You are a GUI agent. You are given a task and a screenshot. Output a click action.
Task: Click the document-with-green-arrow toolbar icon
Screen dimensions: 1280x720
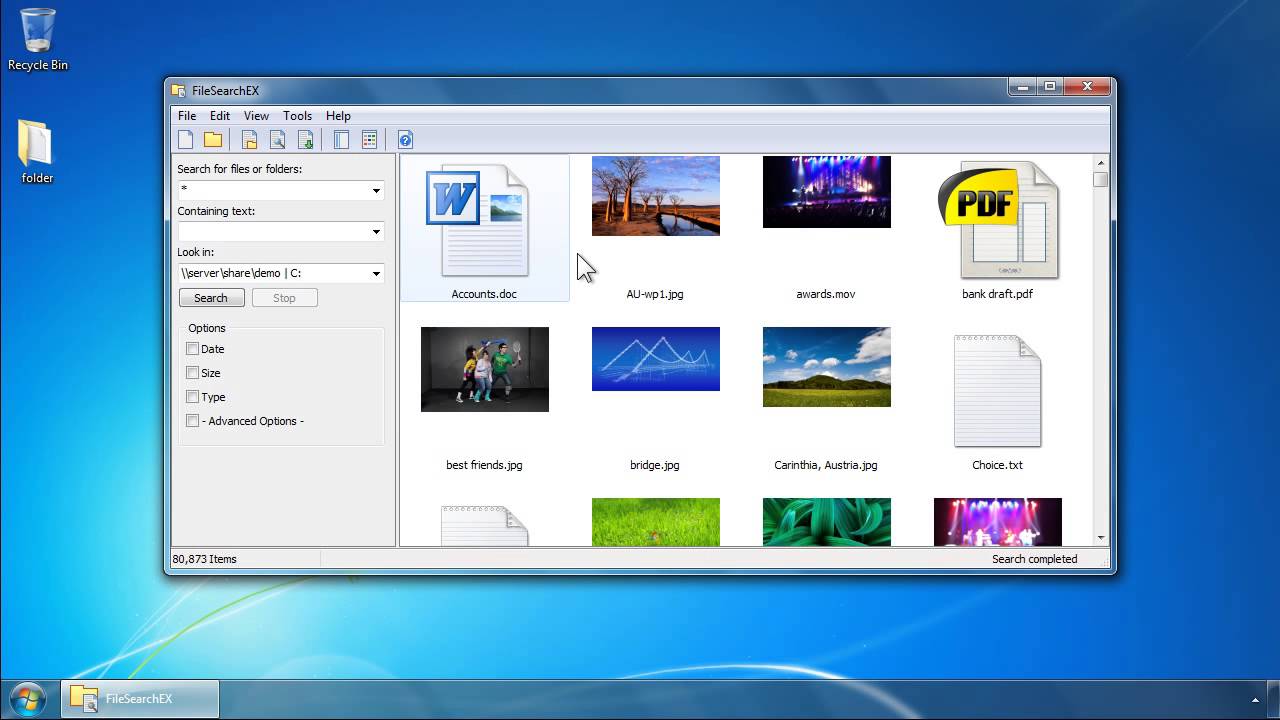coord(306,140)
